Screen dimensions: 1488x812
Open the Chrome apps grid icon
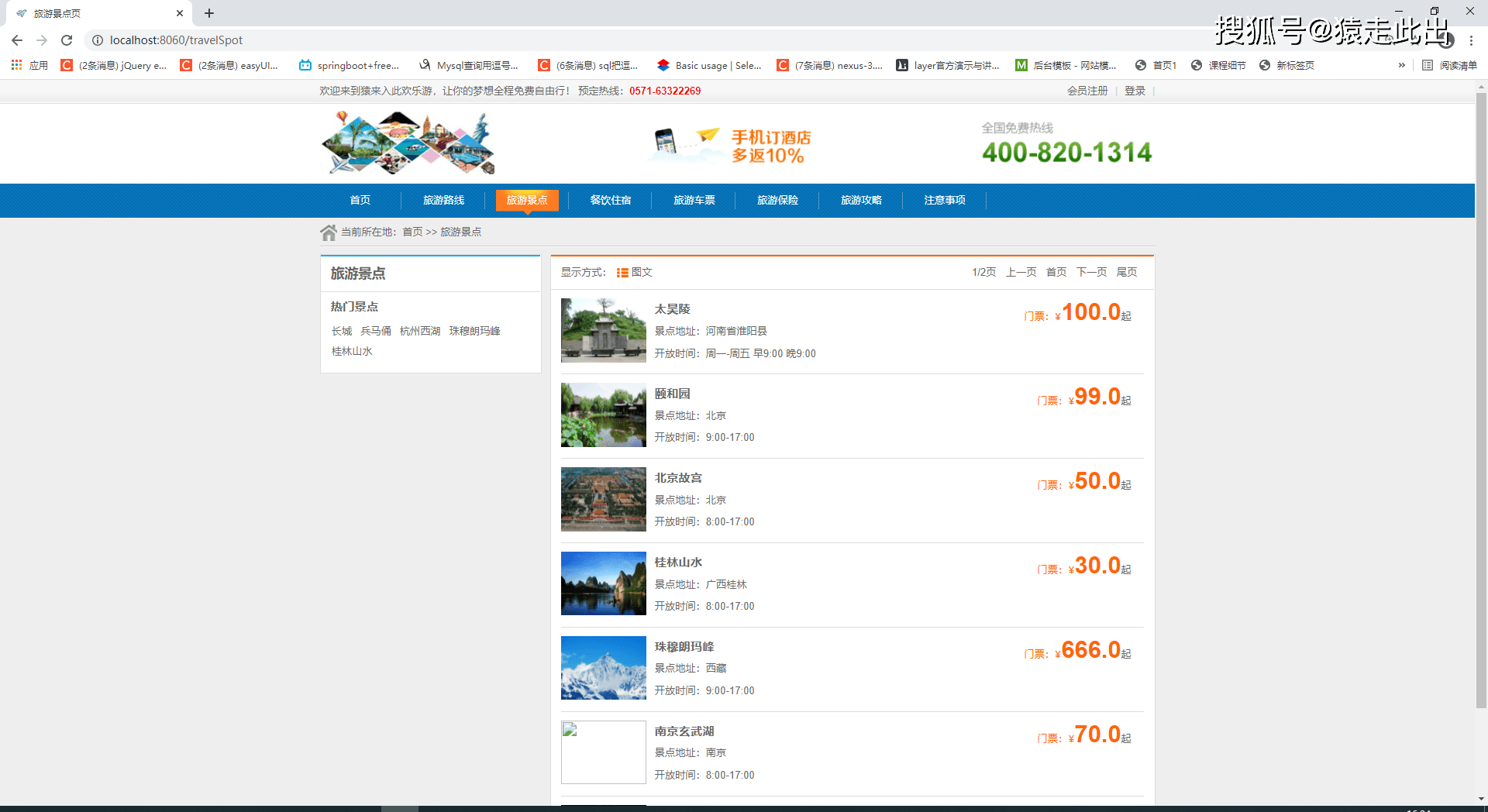[x=16, y=65]
